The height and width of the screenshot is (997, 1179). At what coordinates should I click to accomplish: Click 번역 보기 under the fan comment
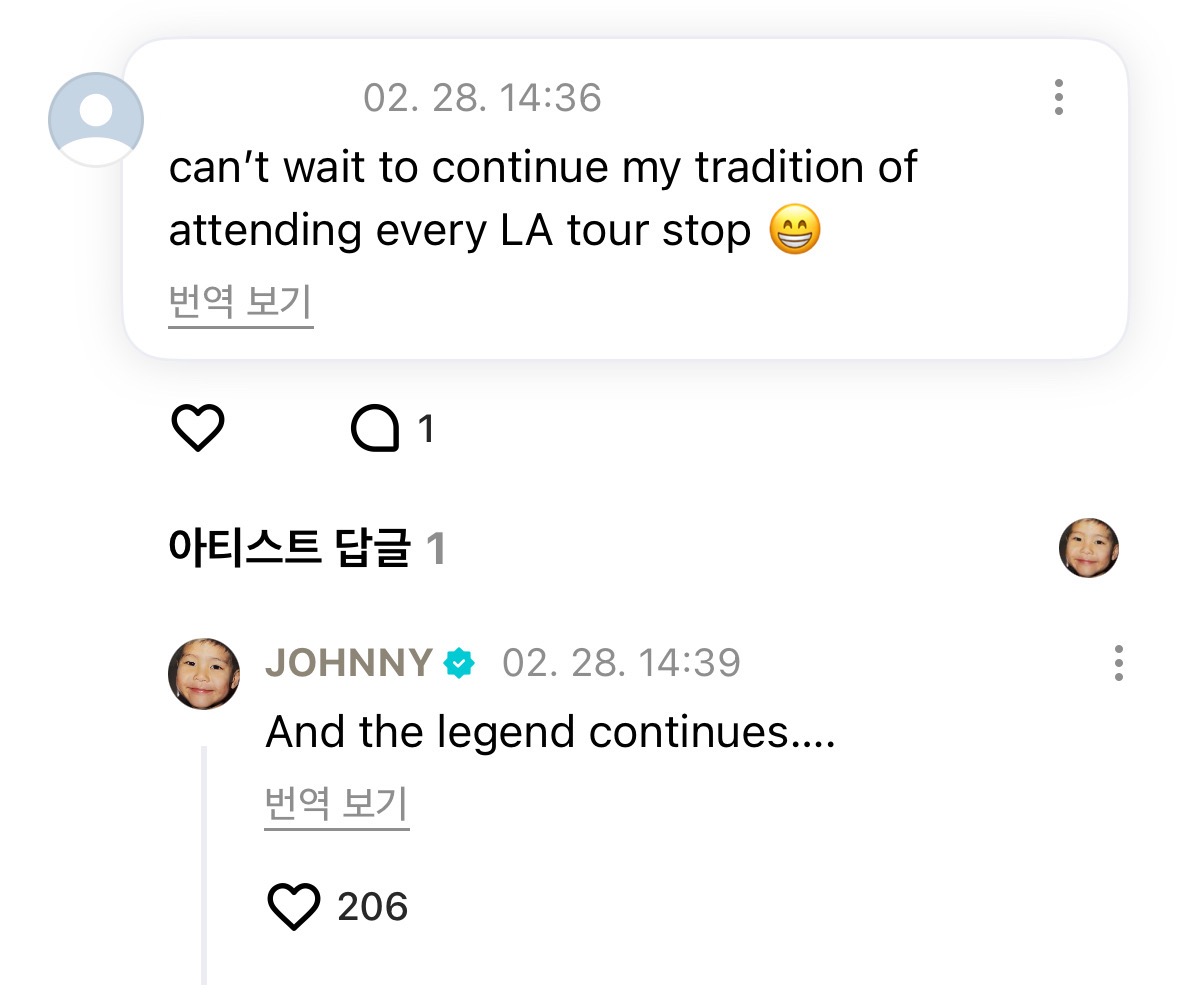tap(241, 303)
